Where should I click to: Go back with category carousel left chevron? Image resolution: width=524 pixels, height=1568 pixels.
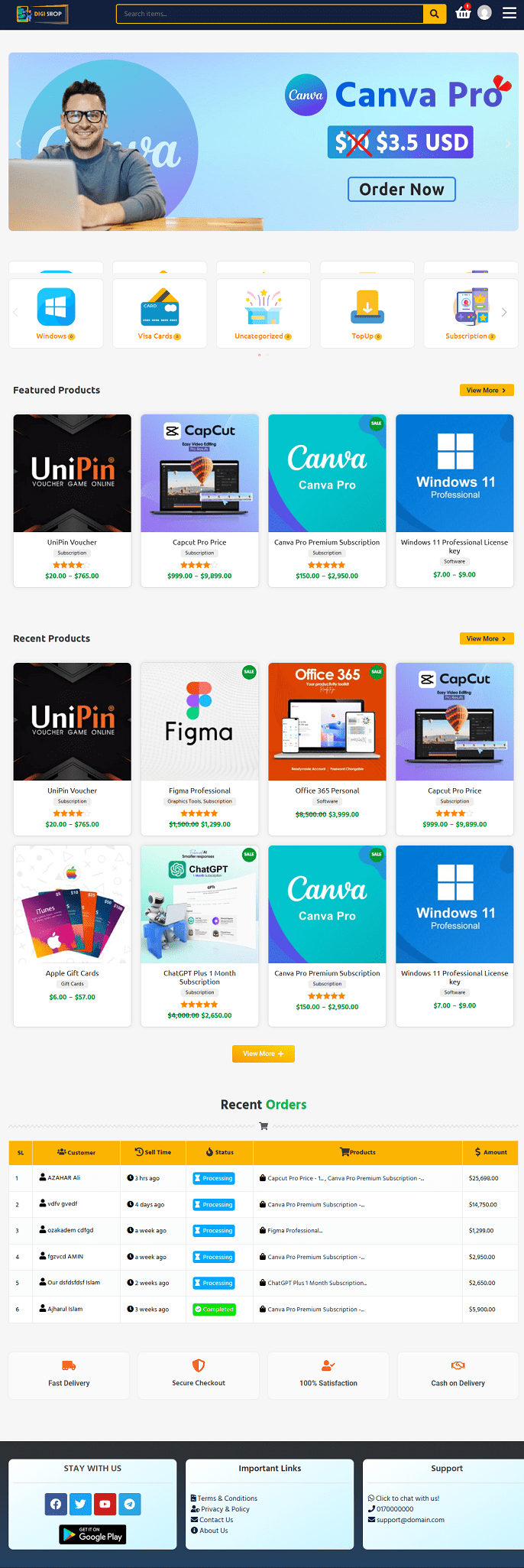click(x=15, y=313)
